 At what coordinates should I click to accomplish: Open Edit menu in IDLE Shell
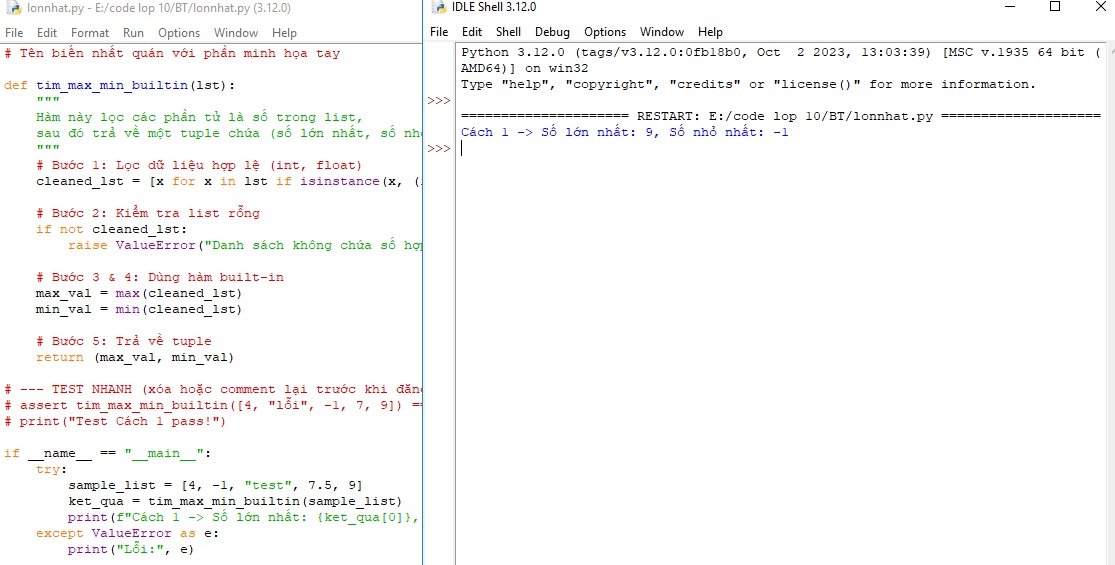[471, 32]
